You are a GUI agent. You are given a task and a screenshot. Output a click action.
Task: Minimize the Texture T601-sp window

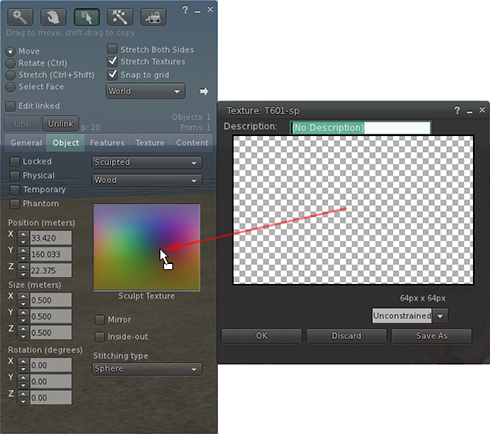pos(470,111)
